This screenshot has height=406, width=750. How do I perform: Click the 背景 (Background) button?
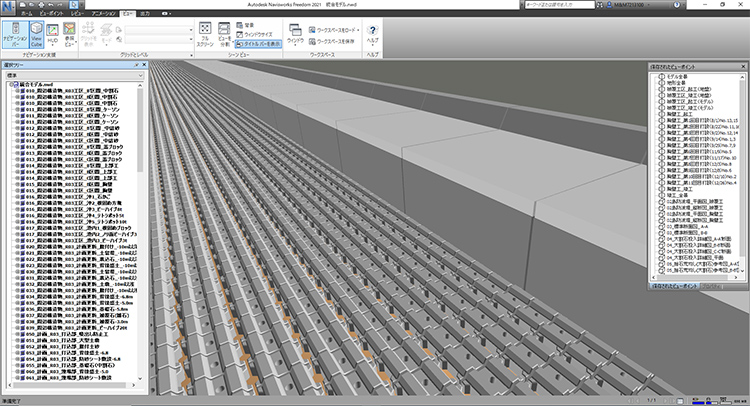click(x=245, y=25)
